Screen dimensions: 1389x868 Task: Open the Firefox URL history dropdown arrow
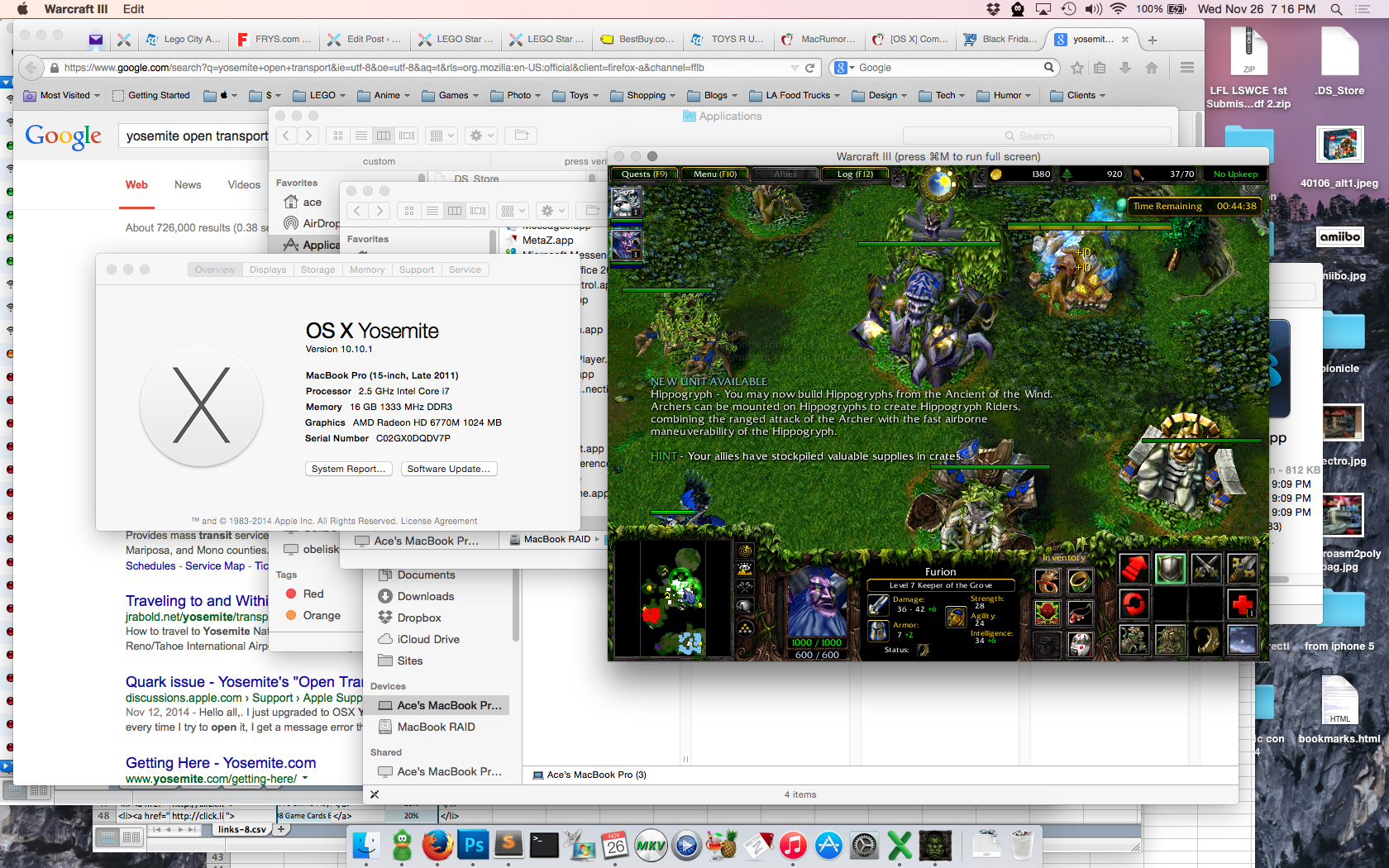pos(795,68)
